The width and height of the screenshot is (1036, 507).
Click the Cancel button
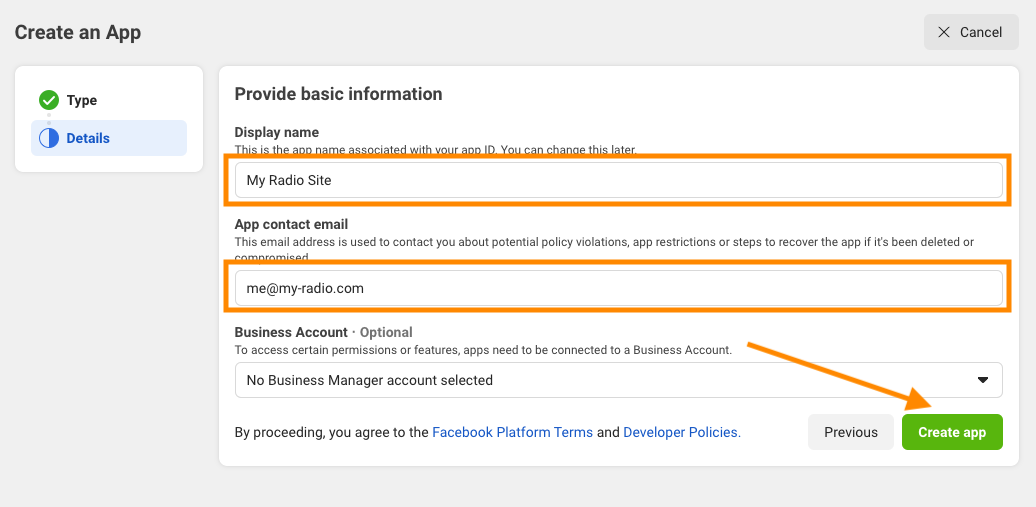[x=971, y=32]
